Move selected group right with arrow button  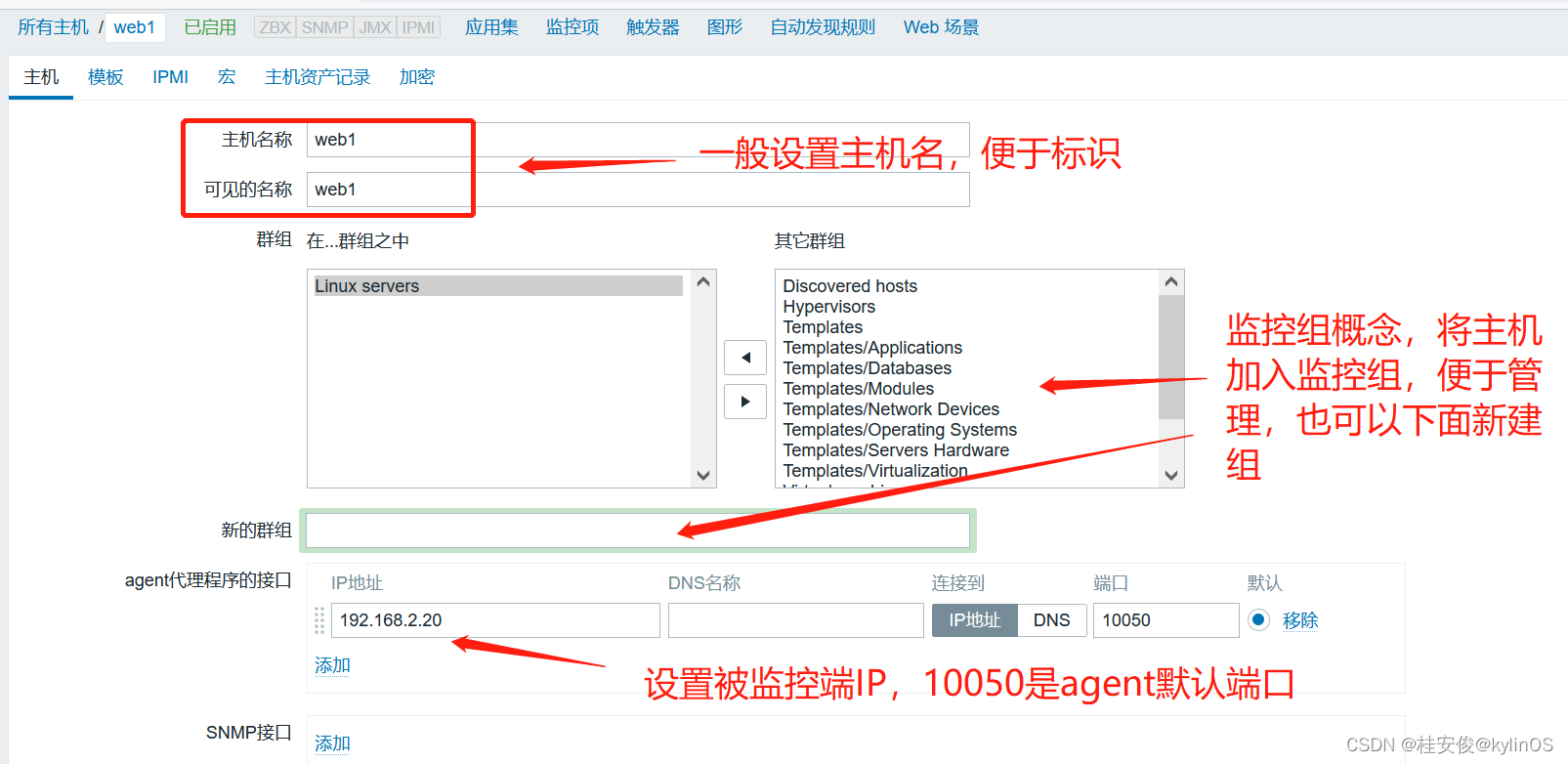745,402
